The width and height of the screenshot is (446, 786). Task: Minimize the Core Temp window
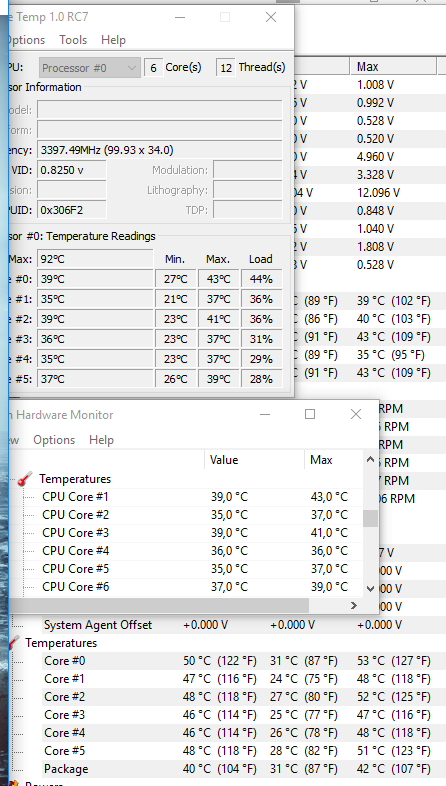180,17
